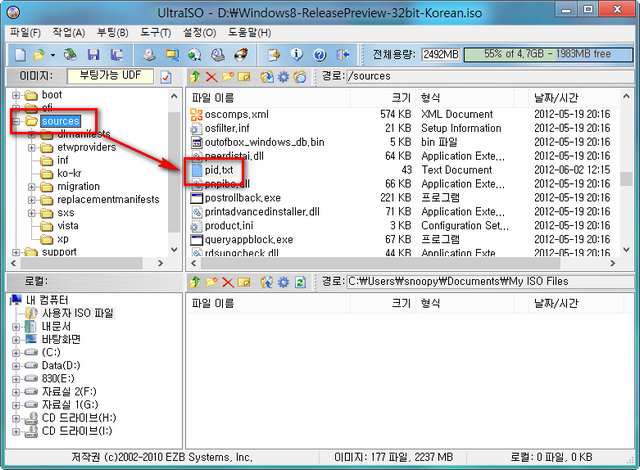Image resolution: width=640 pixels, height=470 pixels.
Task: Sort image files by 크기 column
Action: [x=382, y=98]
